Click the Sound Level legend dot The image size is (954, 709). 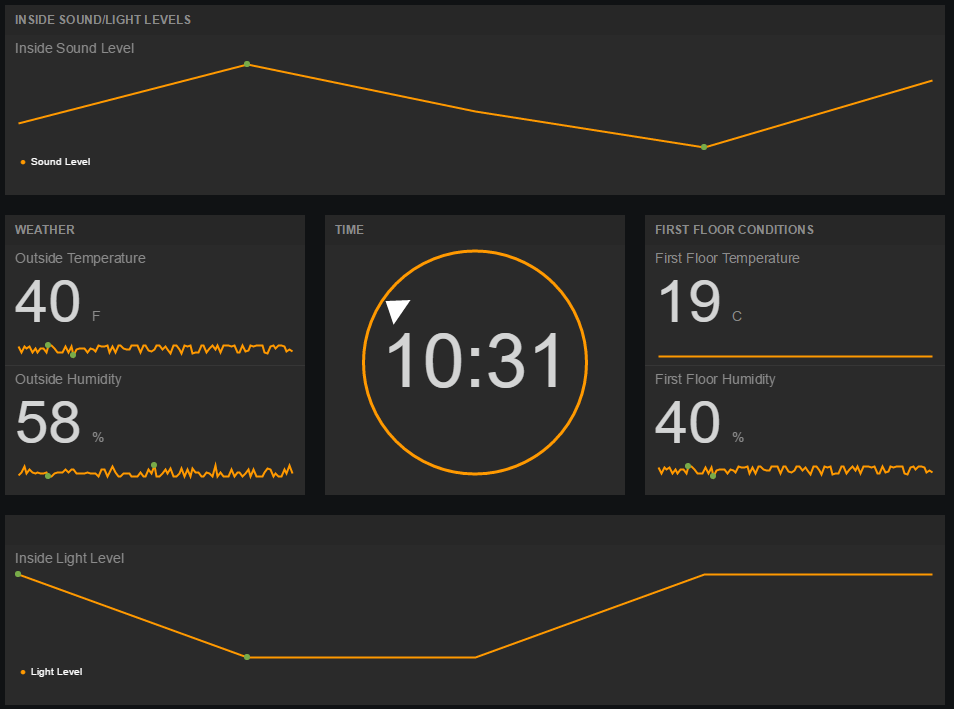pos(22,161)
